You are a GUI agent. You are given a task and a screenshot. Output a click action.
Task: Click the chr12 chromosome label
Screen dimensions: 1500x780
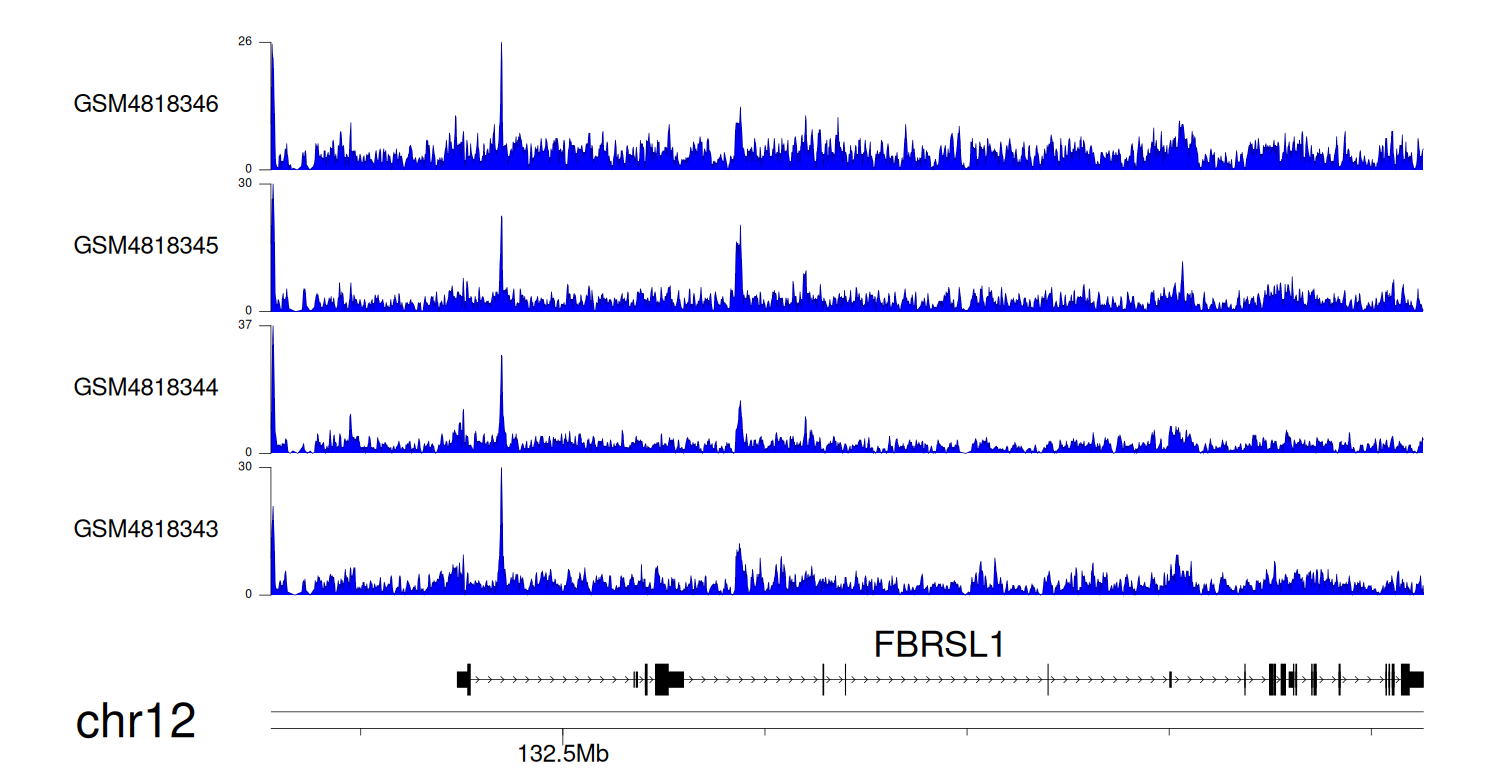[x=136, y=722]
